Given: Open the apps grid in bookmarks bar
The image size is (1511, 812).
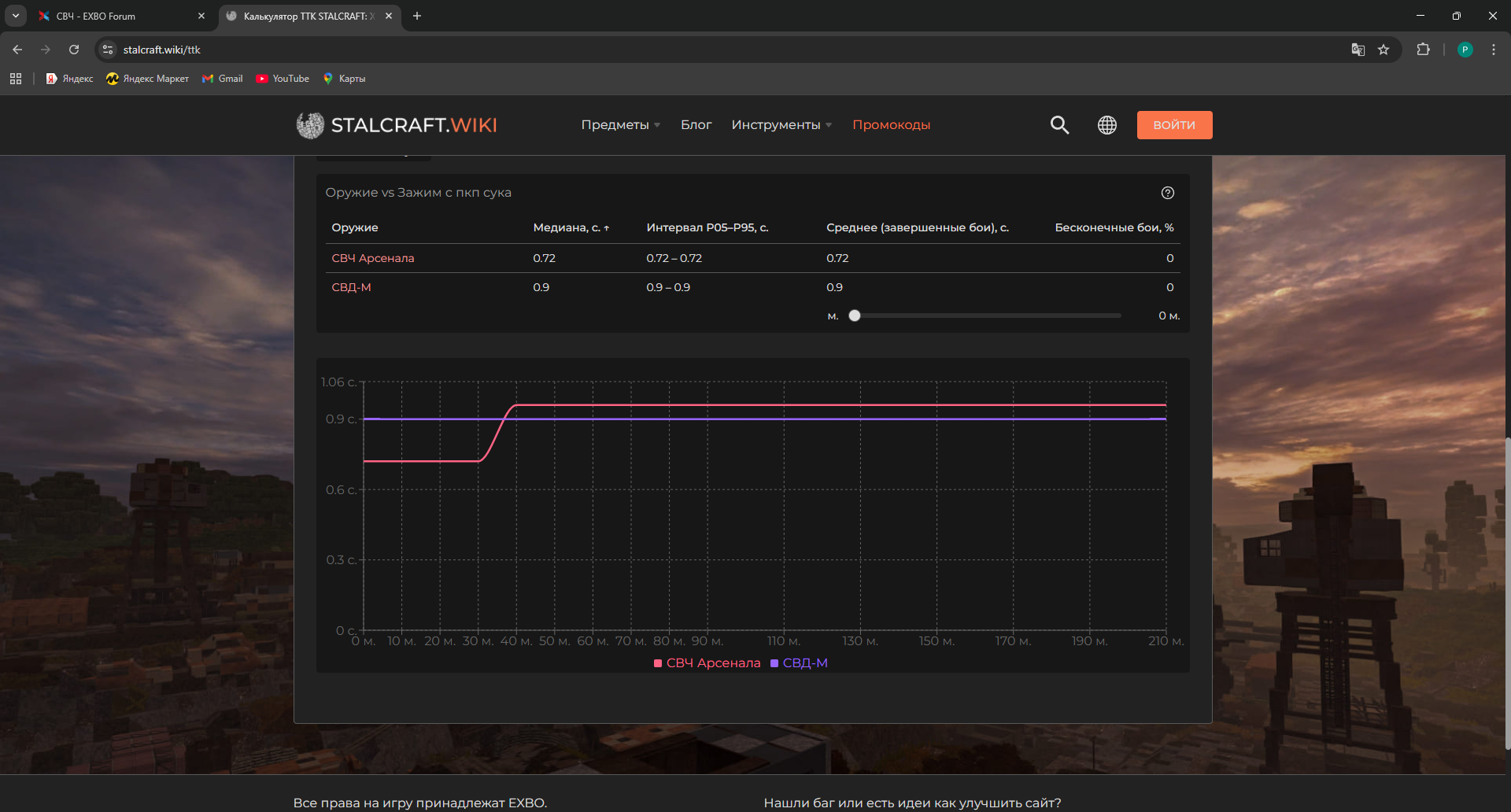Looking at the screenshot, I should 16,79.
